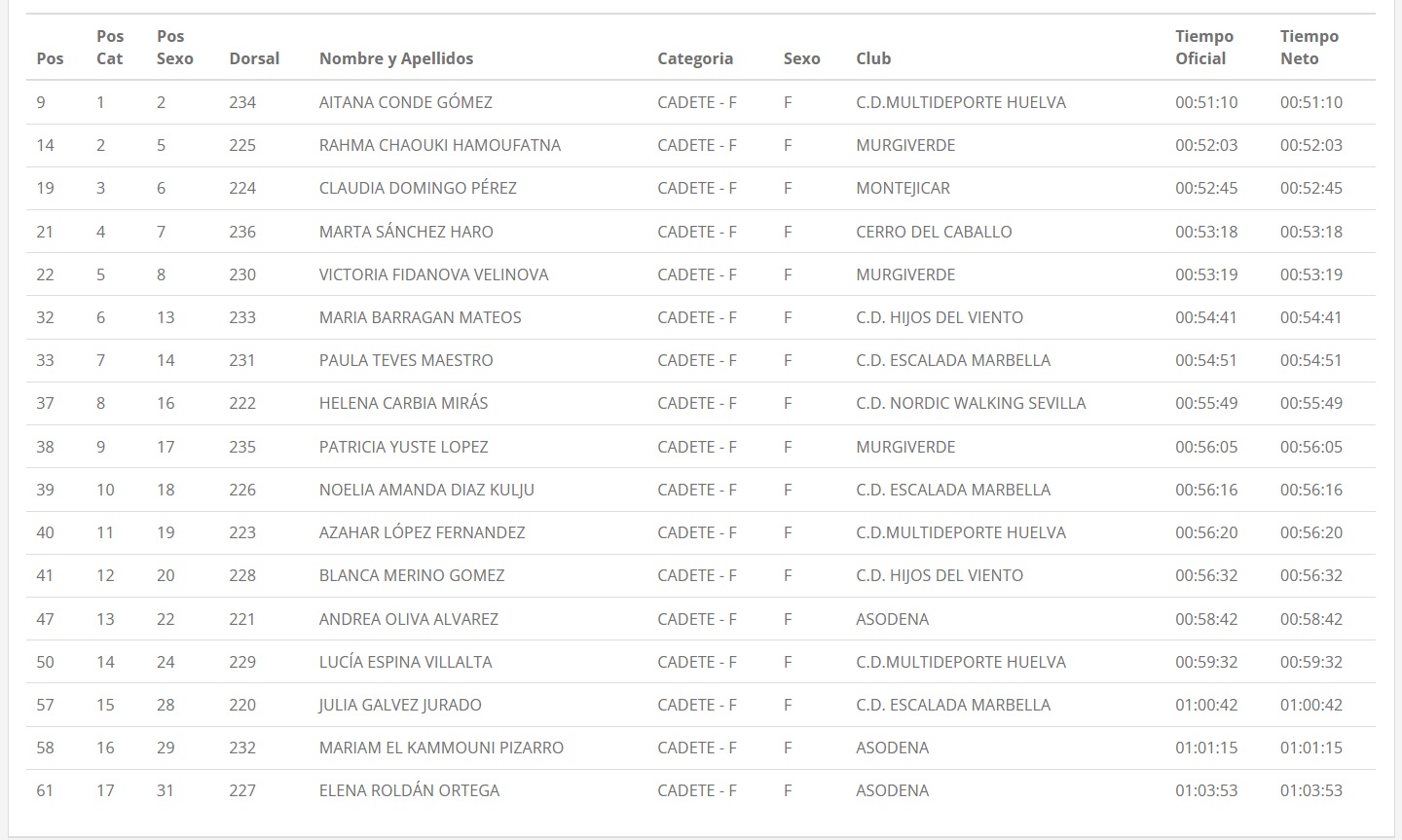The width and height of the screenshot is (1402, 840).
Task: Click official time 01:00:42
Action: coord(1206,705)
